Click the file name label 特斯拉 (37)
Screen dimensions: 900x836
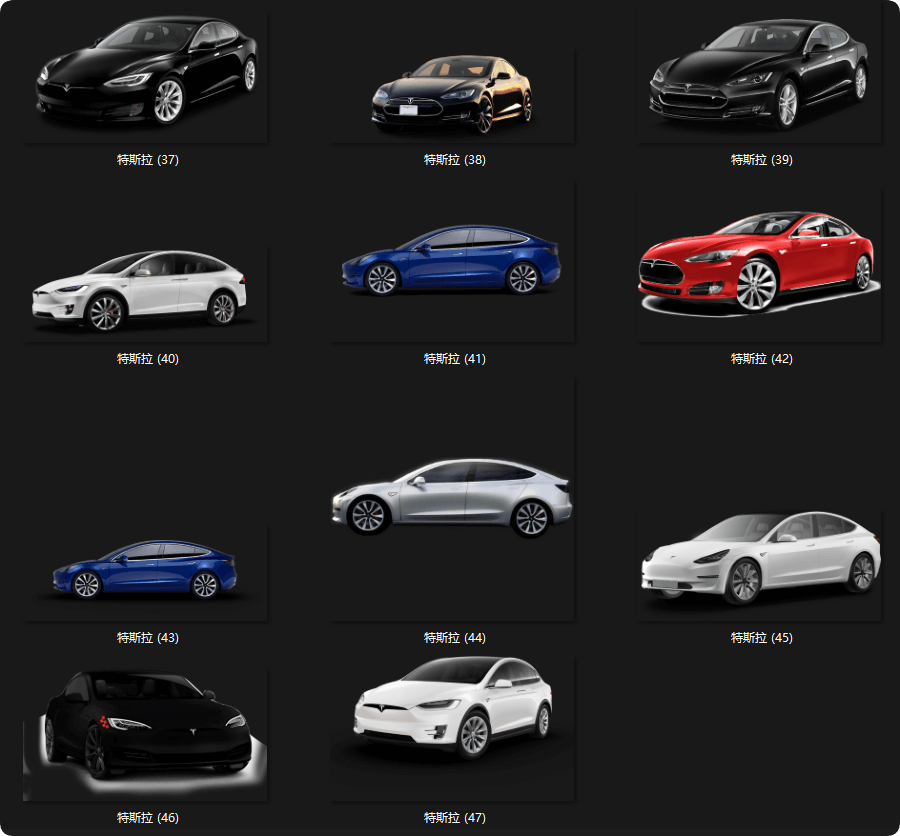point(148,160)
